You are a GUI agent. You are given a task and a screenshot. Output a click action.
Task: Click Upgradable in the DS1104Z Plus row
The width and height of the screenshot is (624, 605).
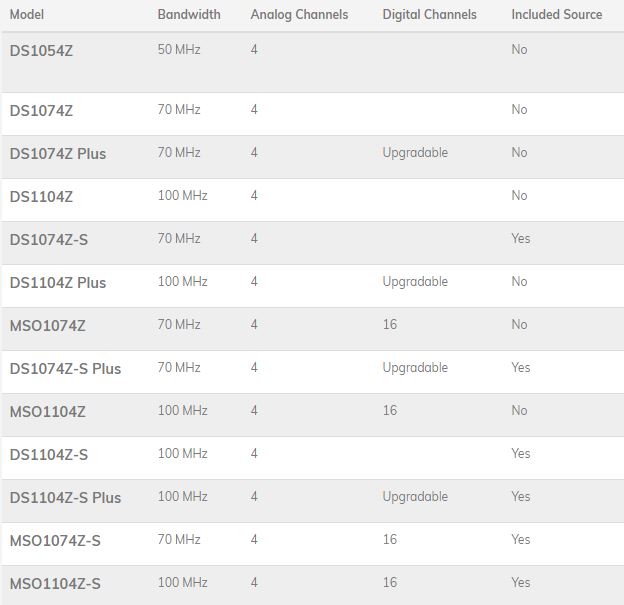click(x=415, y=282)
